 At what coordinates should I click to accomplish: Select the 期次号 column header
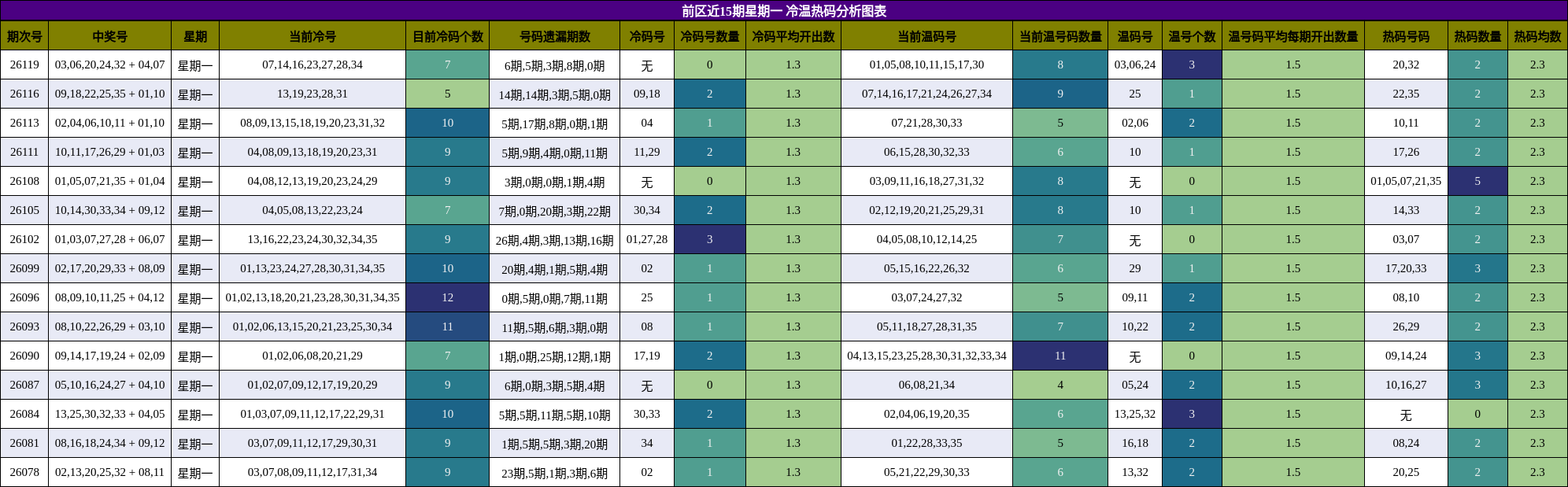click(x=24, y=36)
